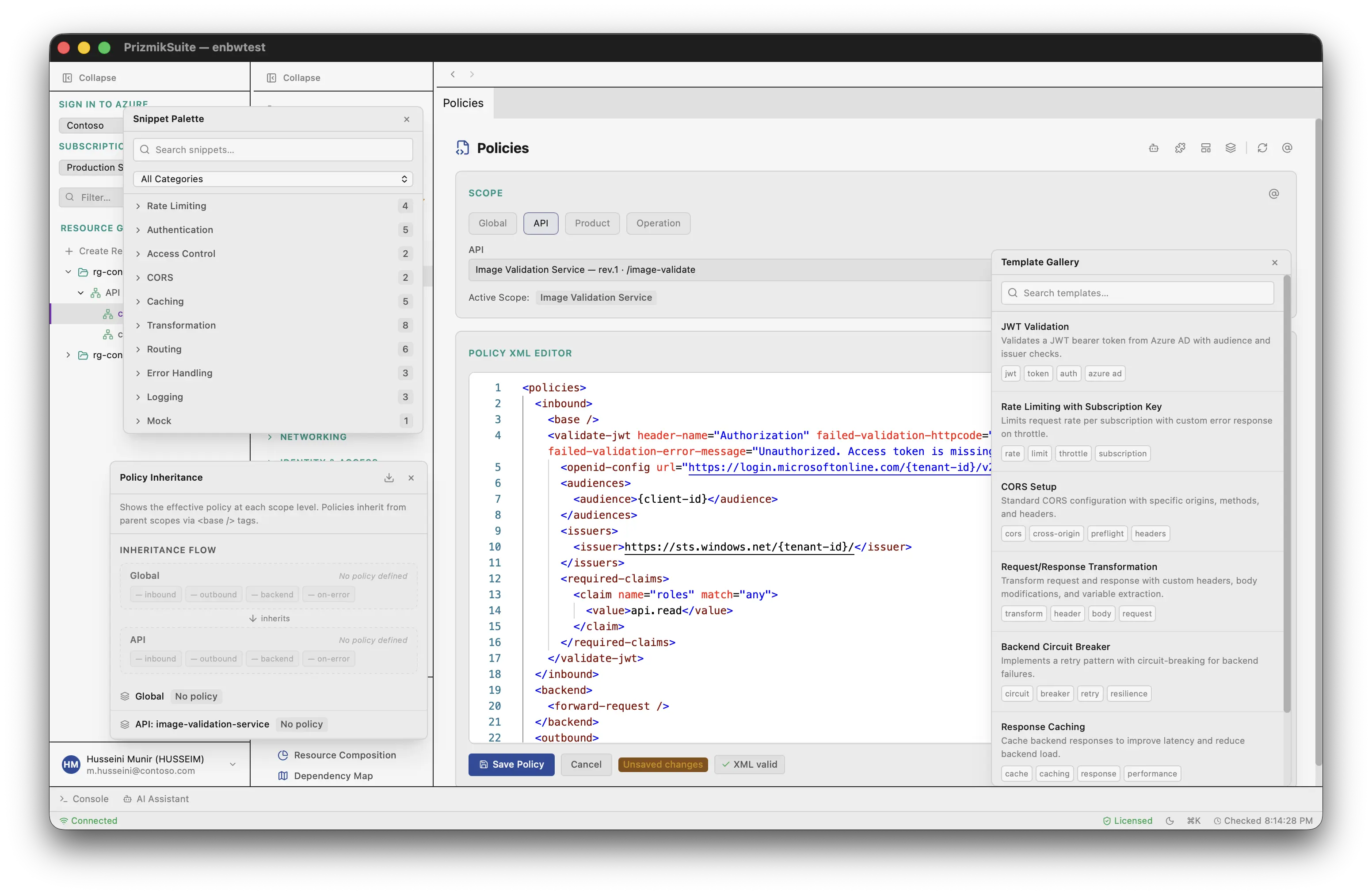The image size is (1372, 895).
Task: Open the Console tab at the bottom
Action: click(x=84, y=799)
